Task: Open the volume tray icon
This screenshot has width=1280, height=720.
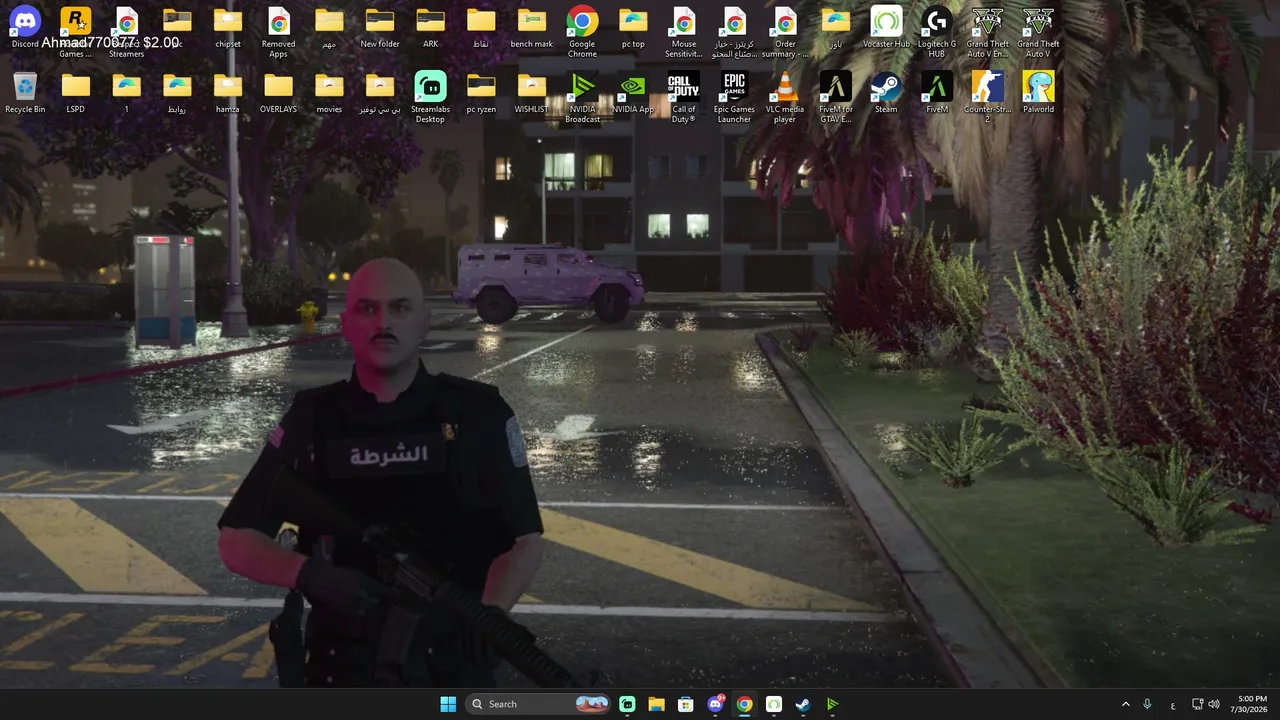Action: point(1214,704)
